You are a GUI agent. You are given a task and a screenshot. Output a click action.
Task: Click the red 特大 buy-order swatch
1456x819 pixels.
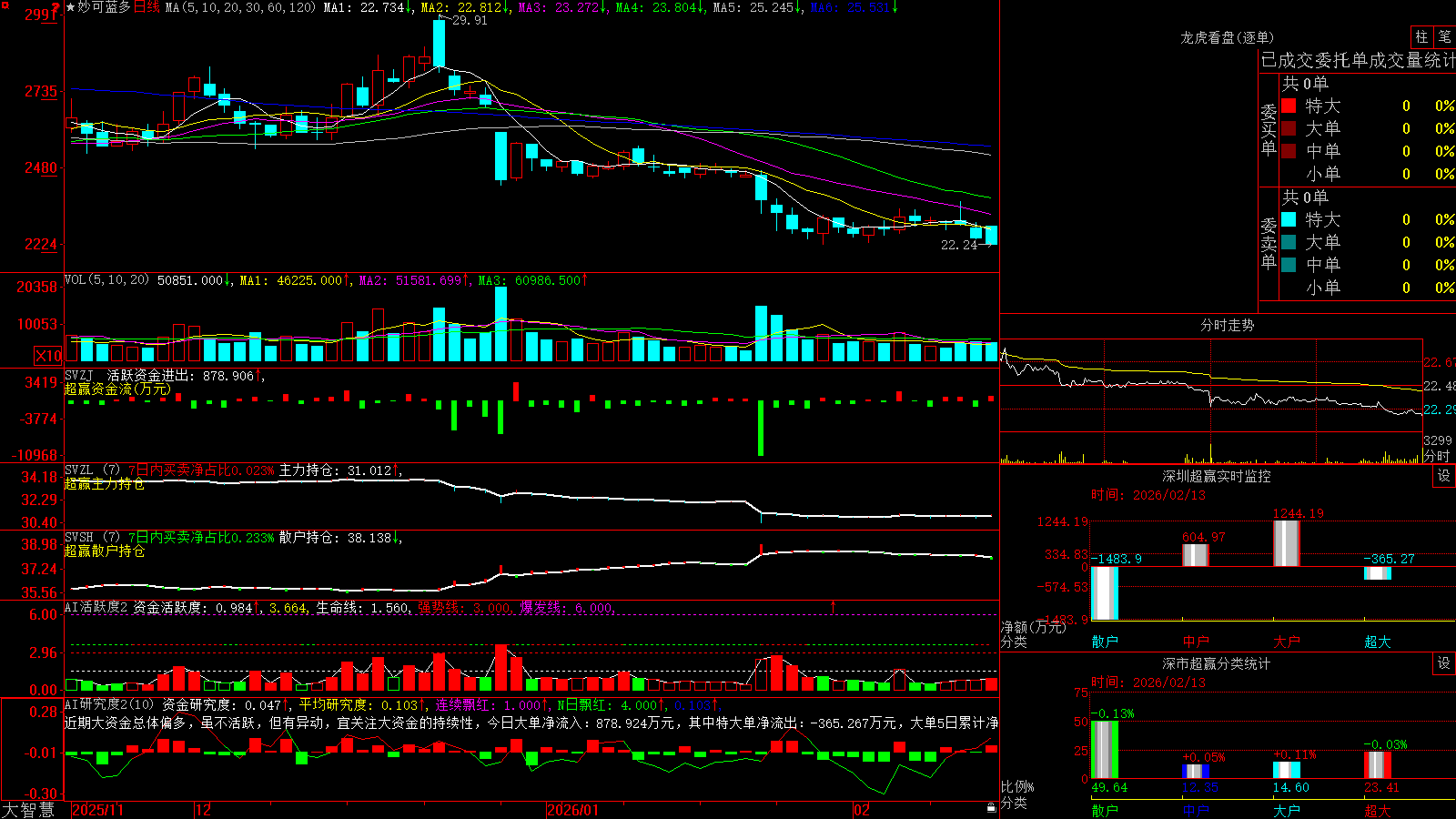tap(1289, 106)
